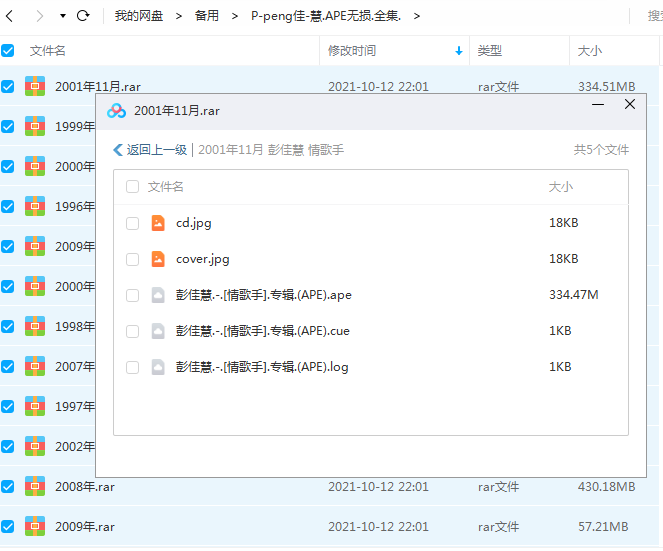This screenshot has width=663, height=551.
Task: Click the forward navigation arrow
Action: [x=39, y=16]
